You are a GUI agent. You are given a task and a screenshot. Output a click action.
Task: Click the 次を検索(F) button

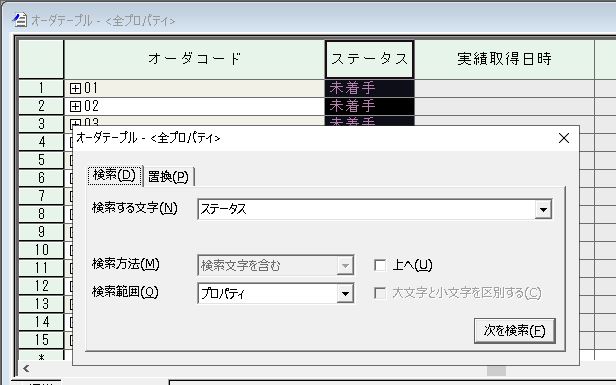pos(515,331)
